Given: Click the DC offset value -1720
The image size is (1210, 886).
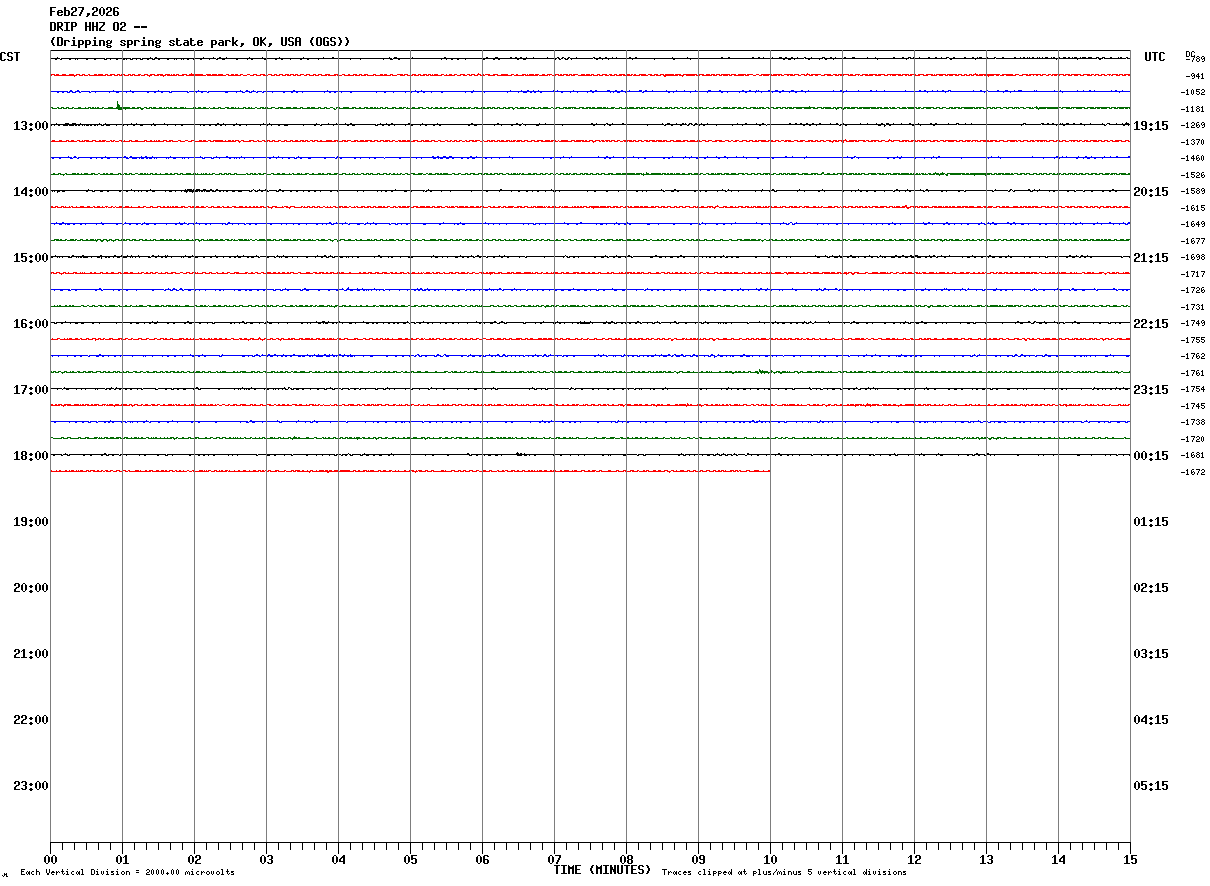Looking at the screenshot, I should 1193,439.
